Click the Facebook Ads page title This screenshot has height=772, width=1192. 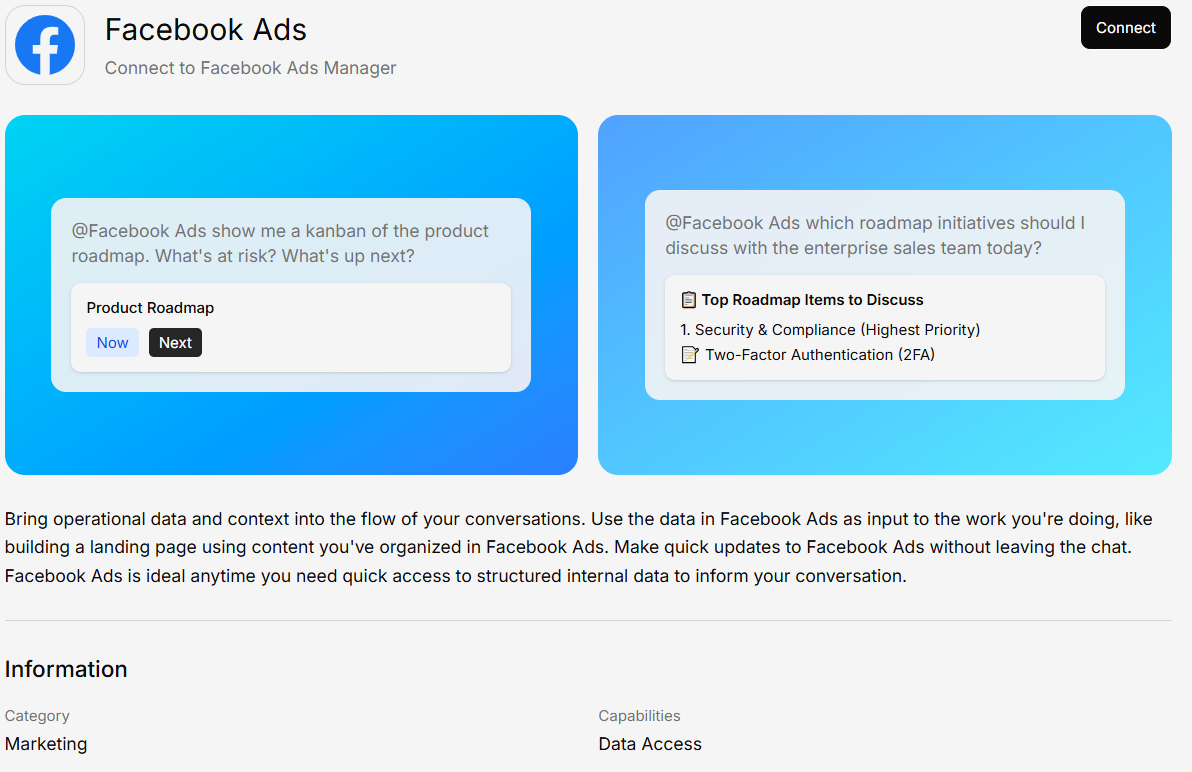point(205,30)
